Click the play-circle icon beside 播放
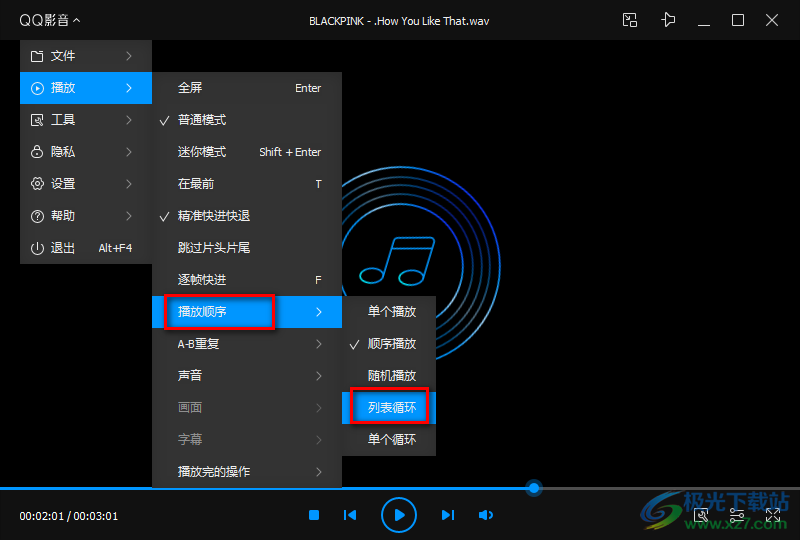 (37, 88)
